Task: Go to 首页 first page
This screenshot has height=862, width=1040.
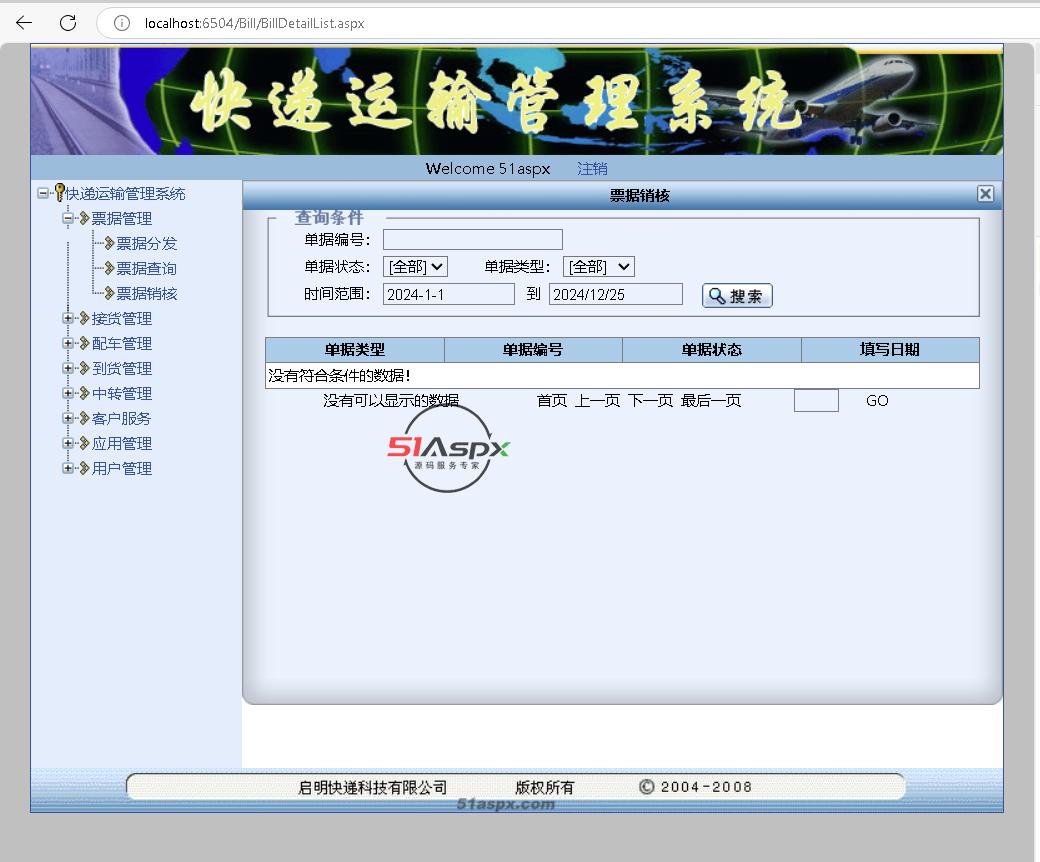Action: tap(552, 400)
